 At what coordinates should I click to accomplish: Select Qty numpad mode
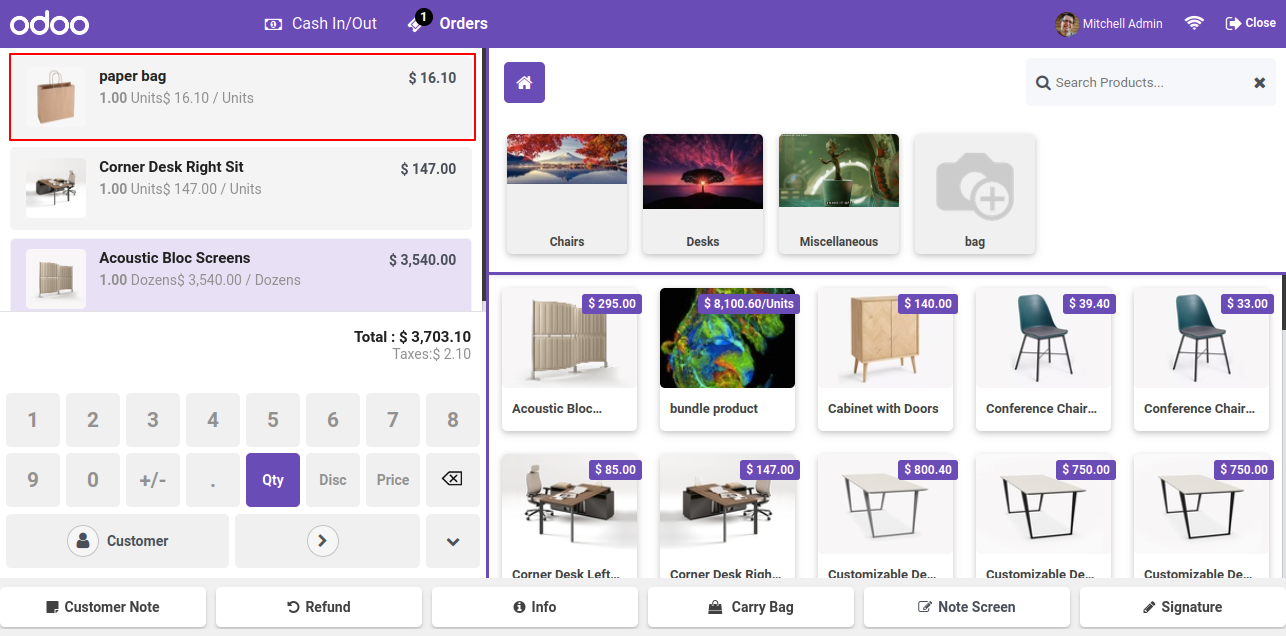[x=273, y=480]
